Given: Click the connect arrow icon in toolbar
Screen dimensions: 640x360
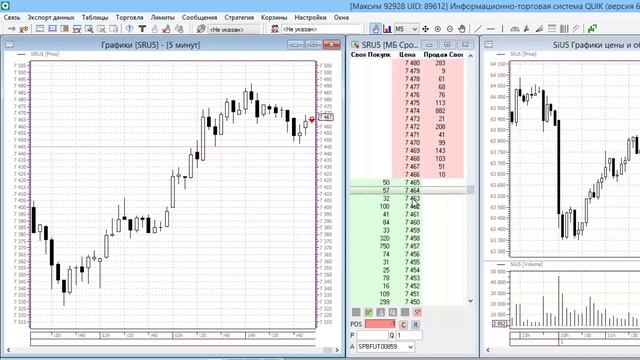Looking at the screenshot, I should (12, 29).
